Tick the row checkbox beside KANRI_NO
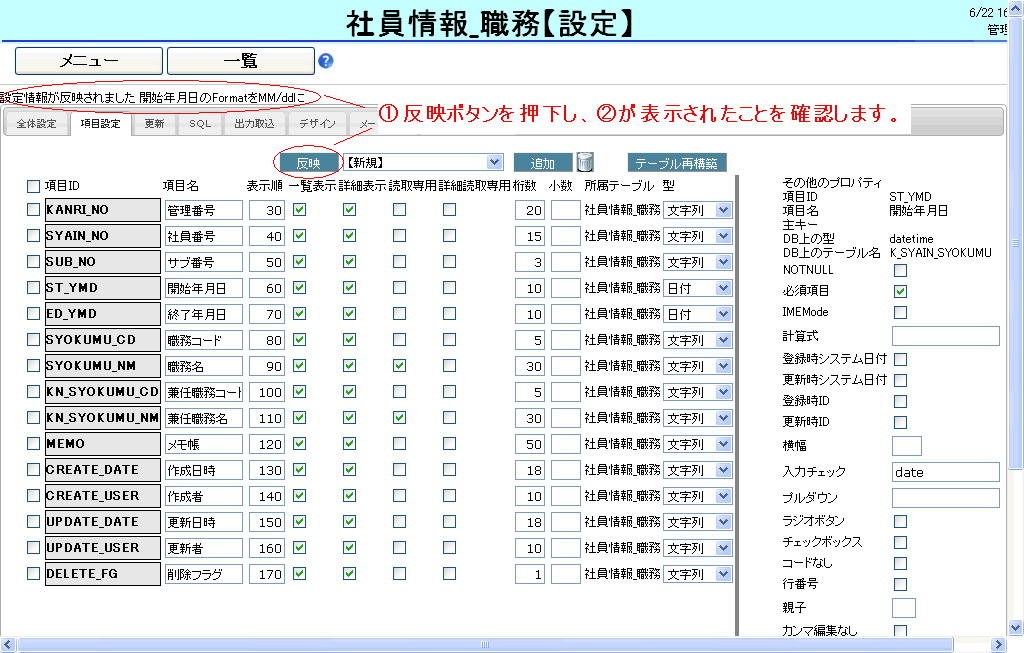 click(x=33, y=210)
